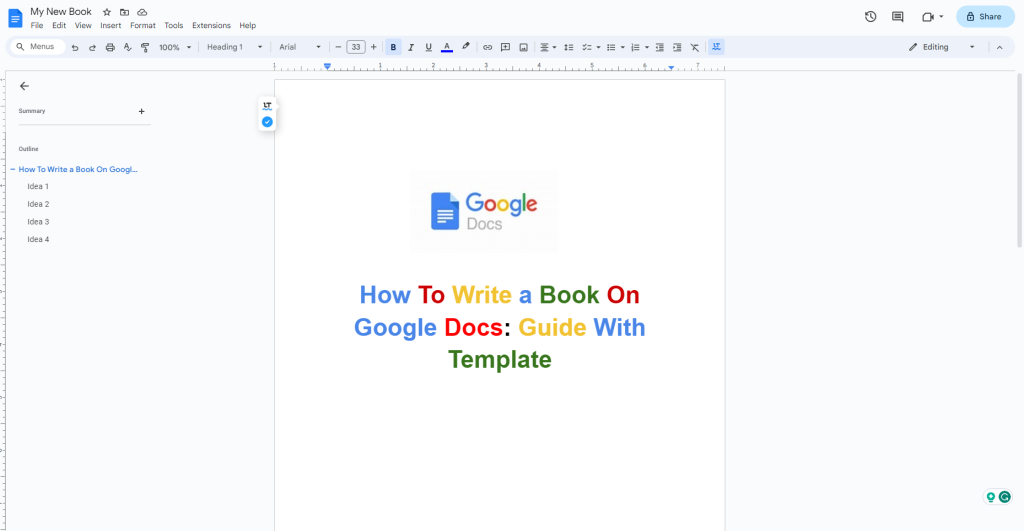Image resolution: width=1024 pixels, height=531 pixels.
Task: Add a summary with plus icon
Action: click(x=142, y=112)
